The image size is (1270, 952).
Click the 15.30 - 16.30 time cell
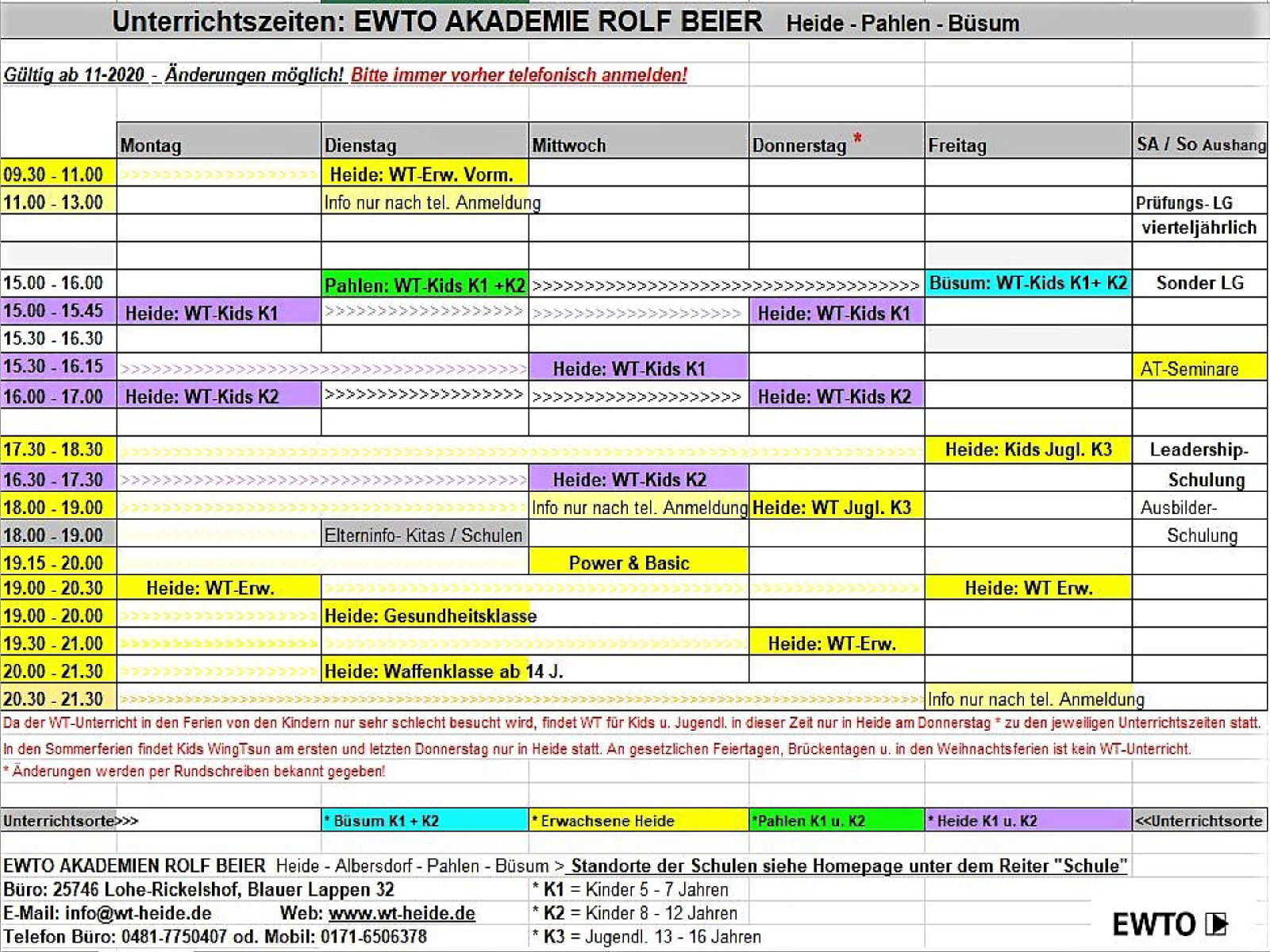(x=59, y=339)
